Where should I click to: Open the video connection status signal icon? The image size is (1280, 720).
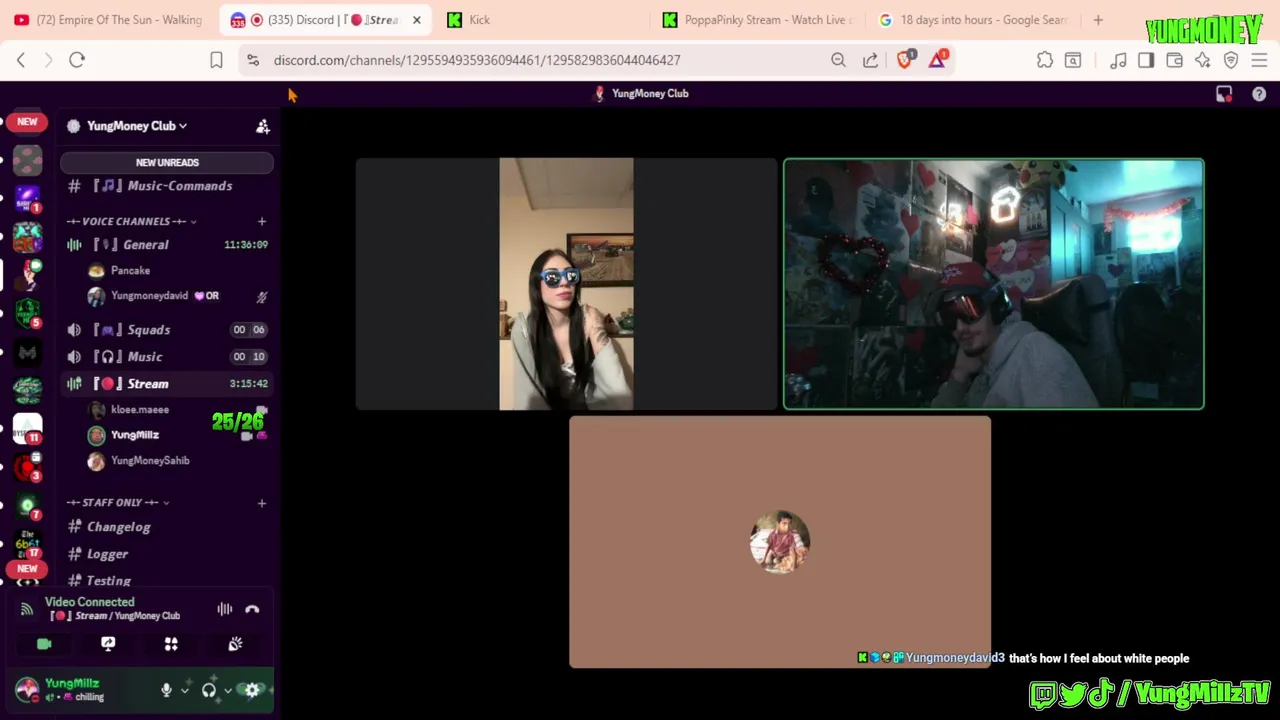click(x=27, y=609)
